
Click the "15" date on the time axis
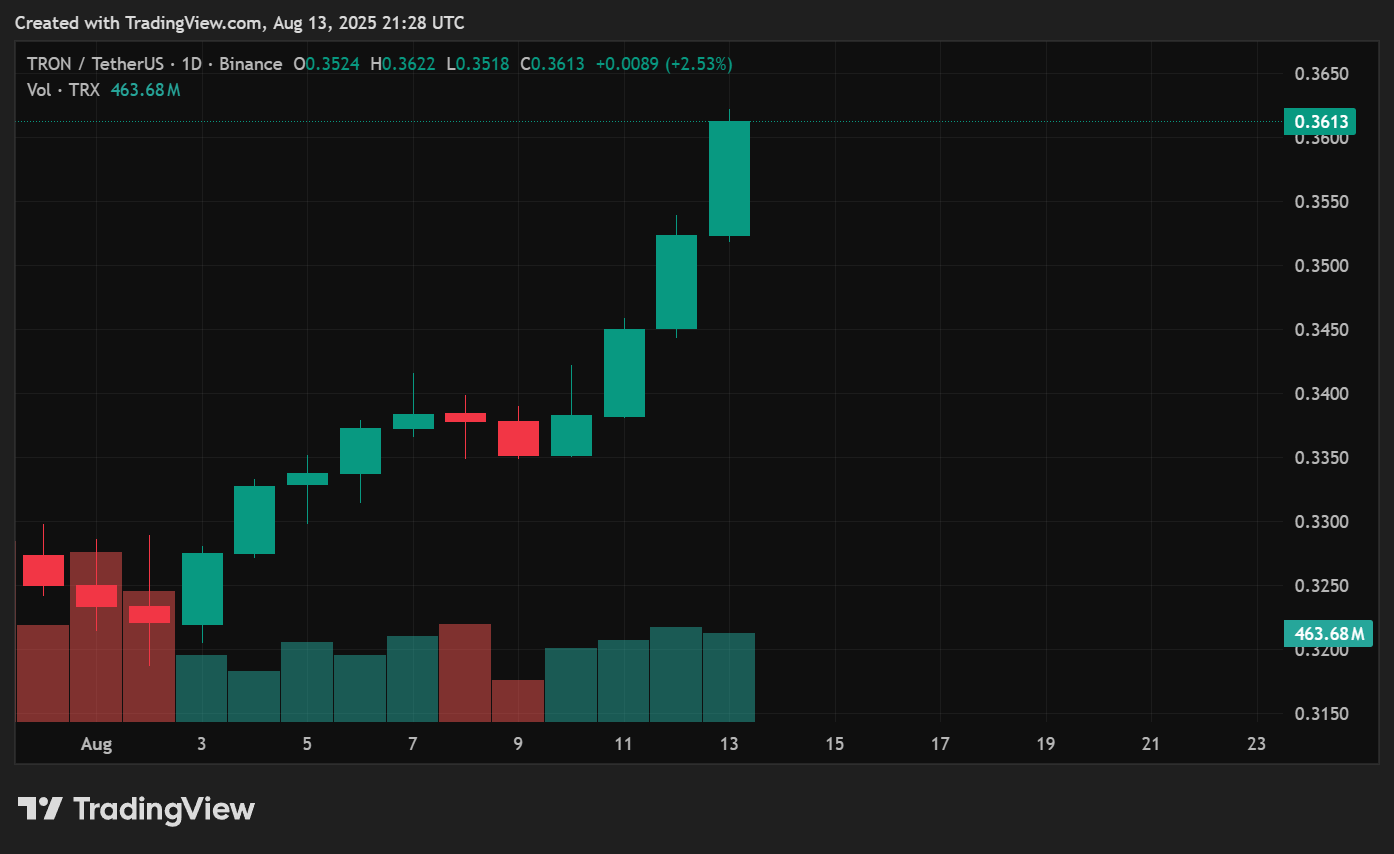tap(834, 744)
